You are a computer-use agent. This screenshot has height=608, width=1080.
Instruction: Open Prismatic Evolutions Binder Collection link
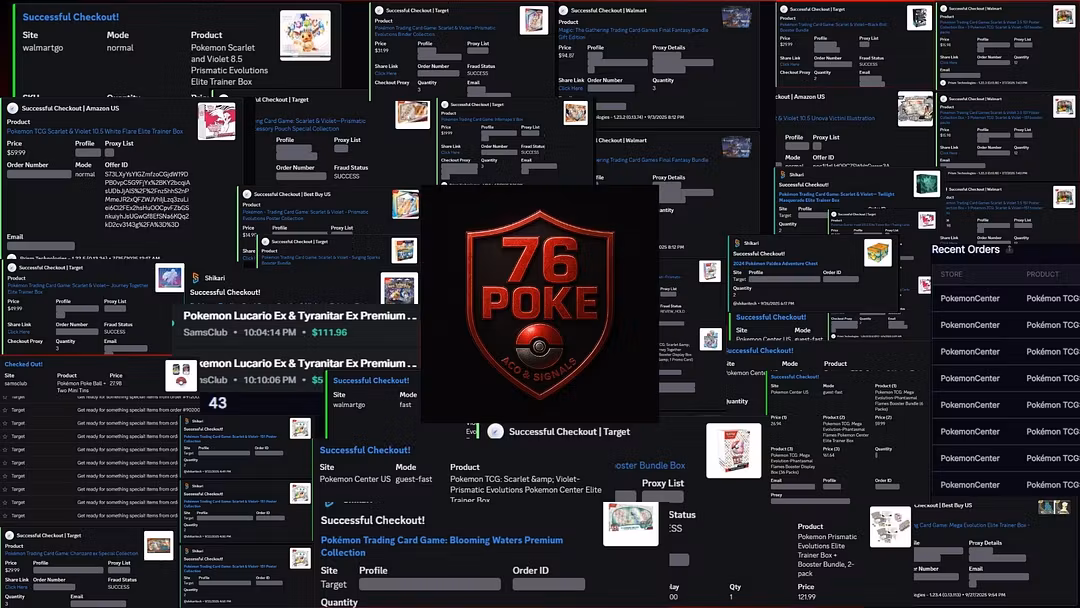click(435, 31)
